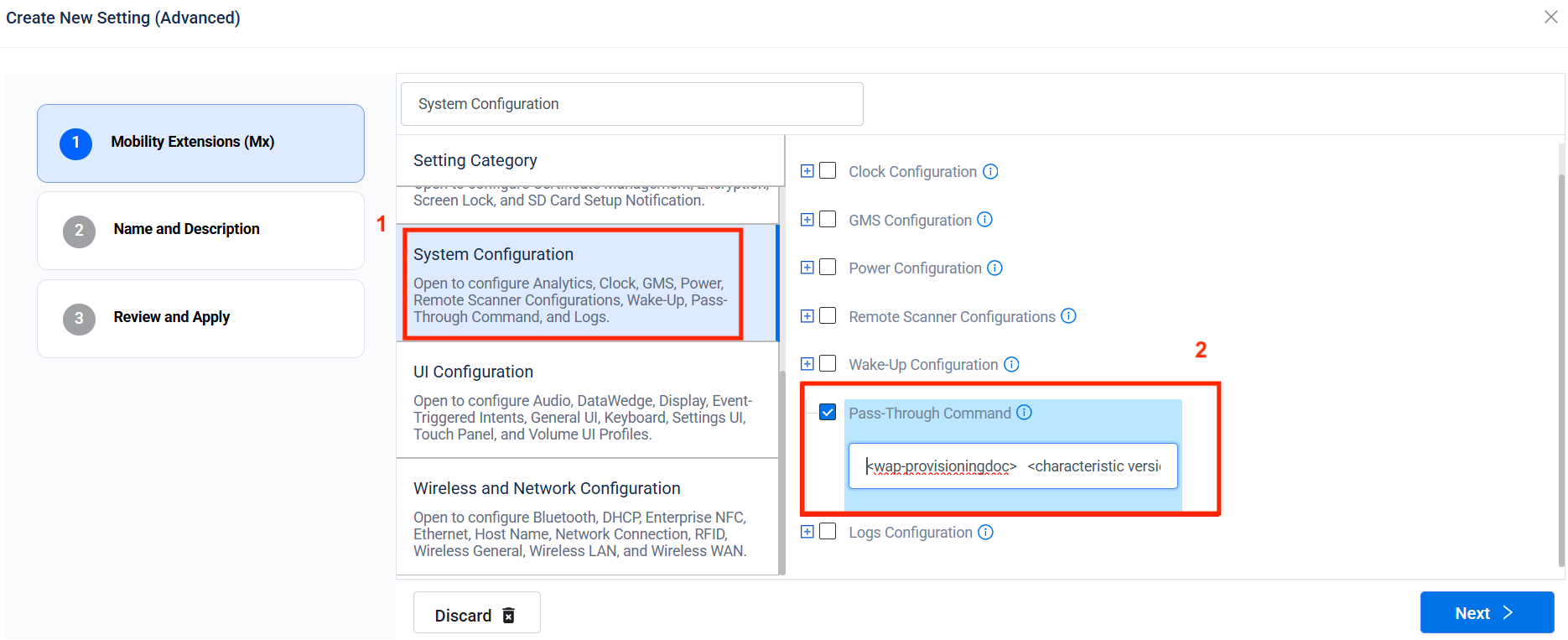
Task: Show Wake-Up Configuration info icon details
Action: click(1011, 364)
